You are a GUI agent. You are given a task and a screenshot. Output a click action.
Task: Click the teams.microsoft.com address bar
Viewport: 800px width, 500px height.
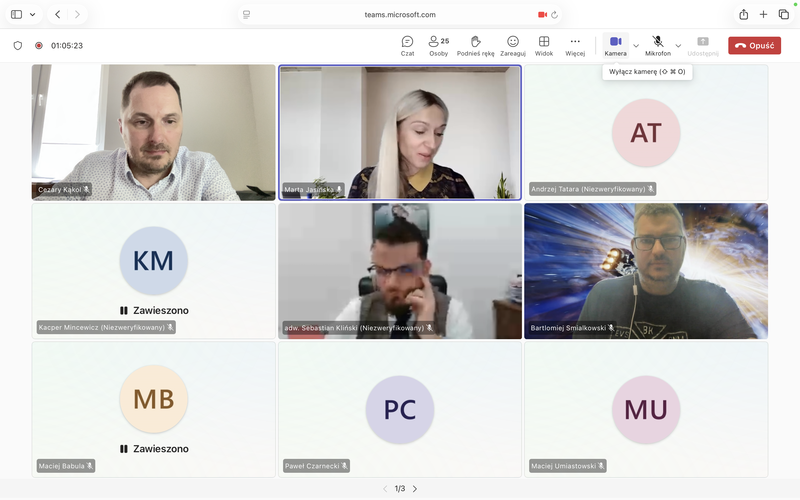pos(400,14)
